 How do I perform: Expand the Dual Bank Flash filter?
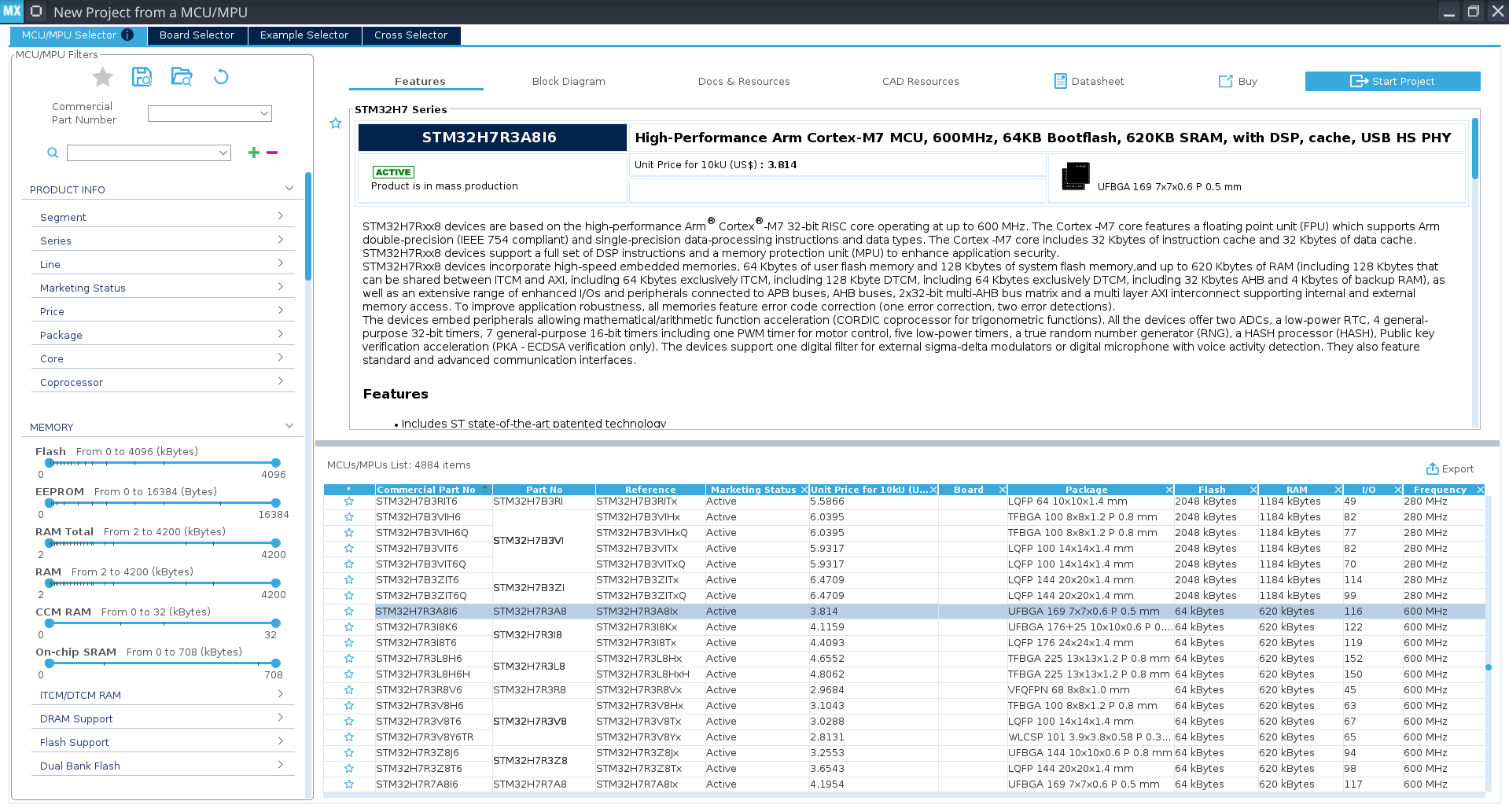(x=280, y=765)
